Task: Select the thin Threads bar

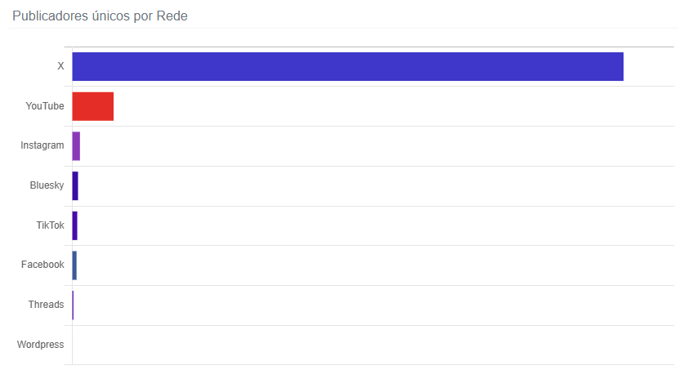Action: coord(73,305)
